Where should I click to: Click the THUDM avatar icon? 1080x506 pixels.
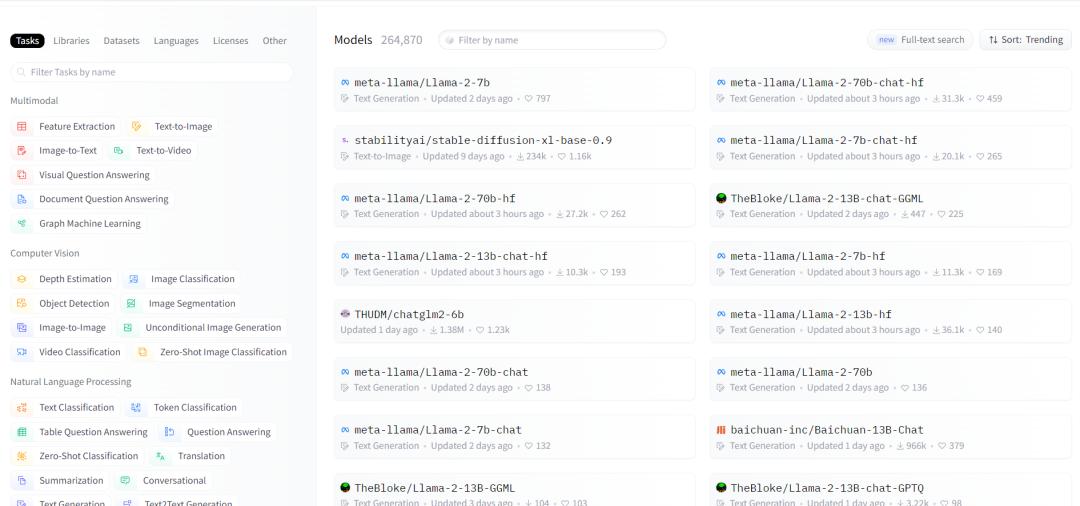coord(345,314)
